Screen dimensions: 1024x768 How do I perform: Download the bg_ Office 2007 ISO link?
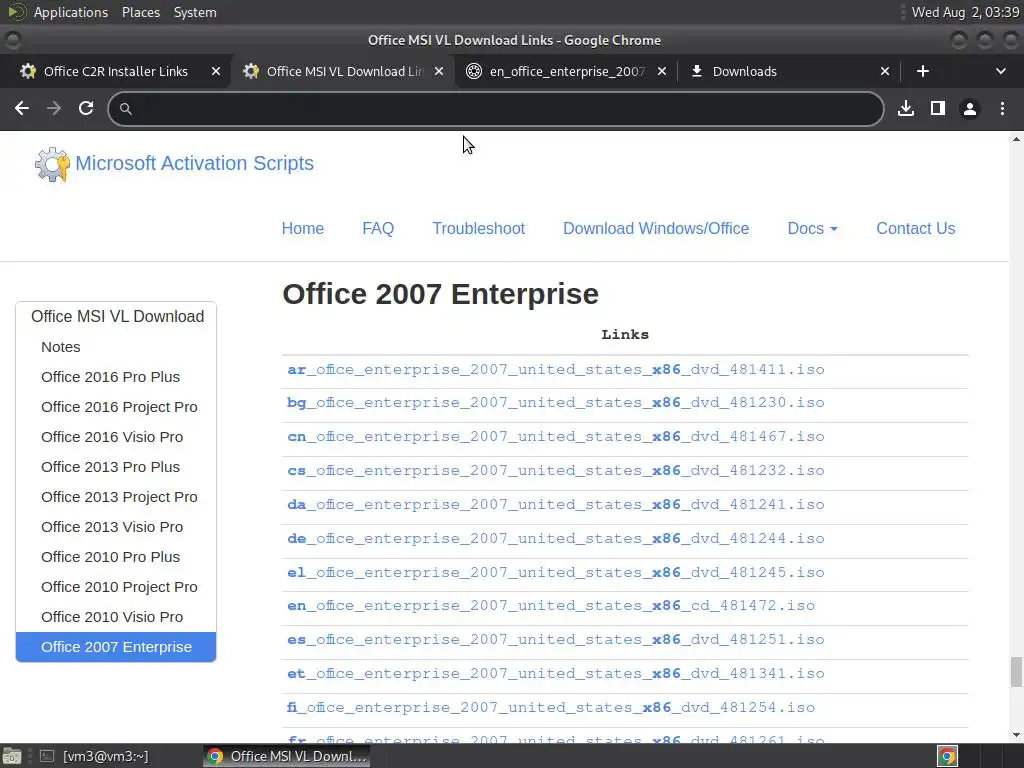click(x=556, y=403)
